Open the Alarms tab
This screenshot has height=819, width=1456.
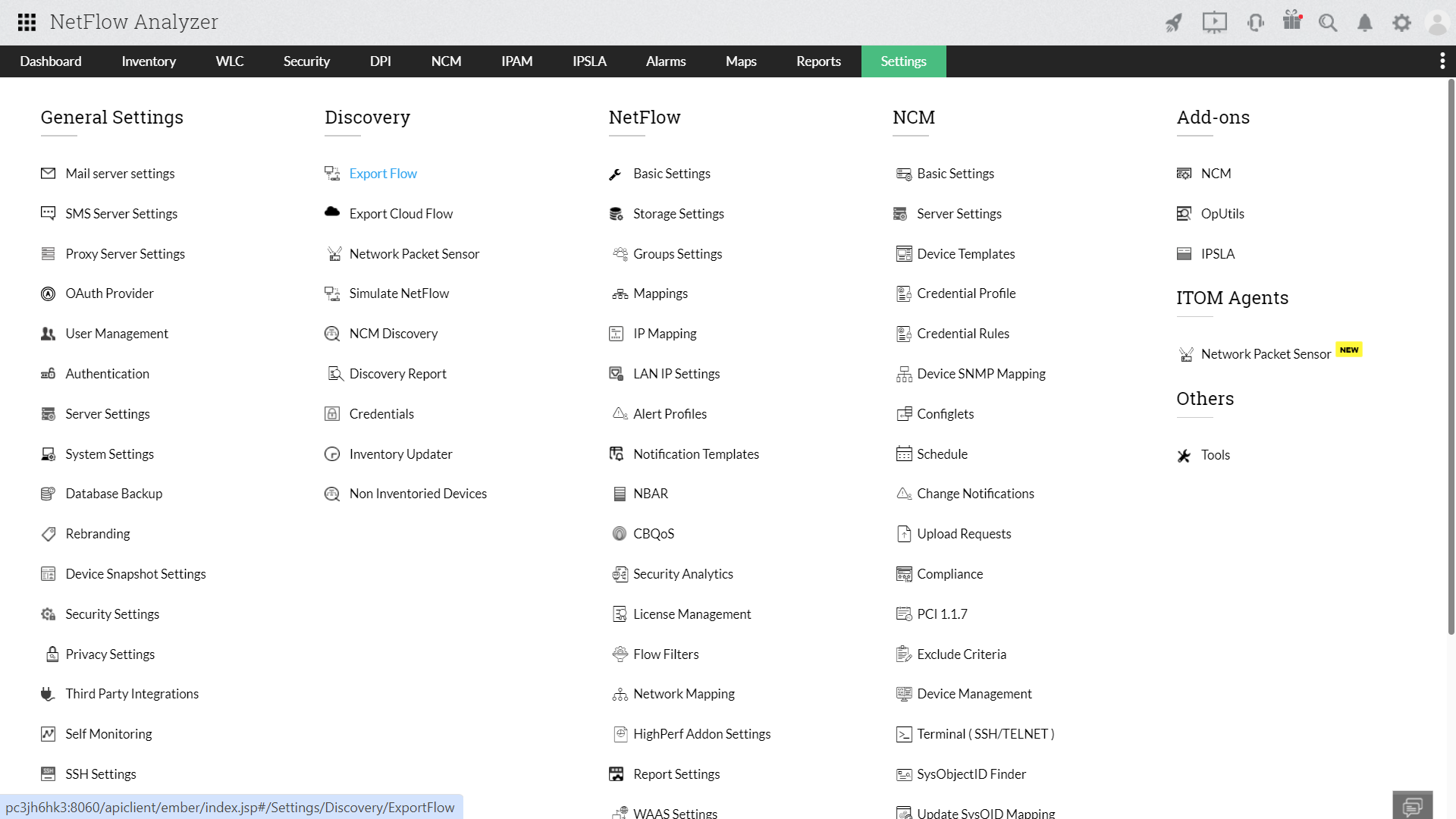666,61
